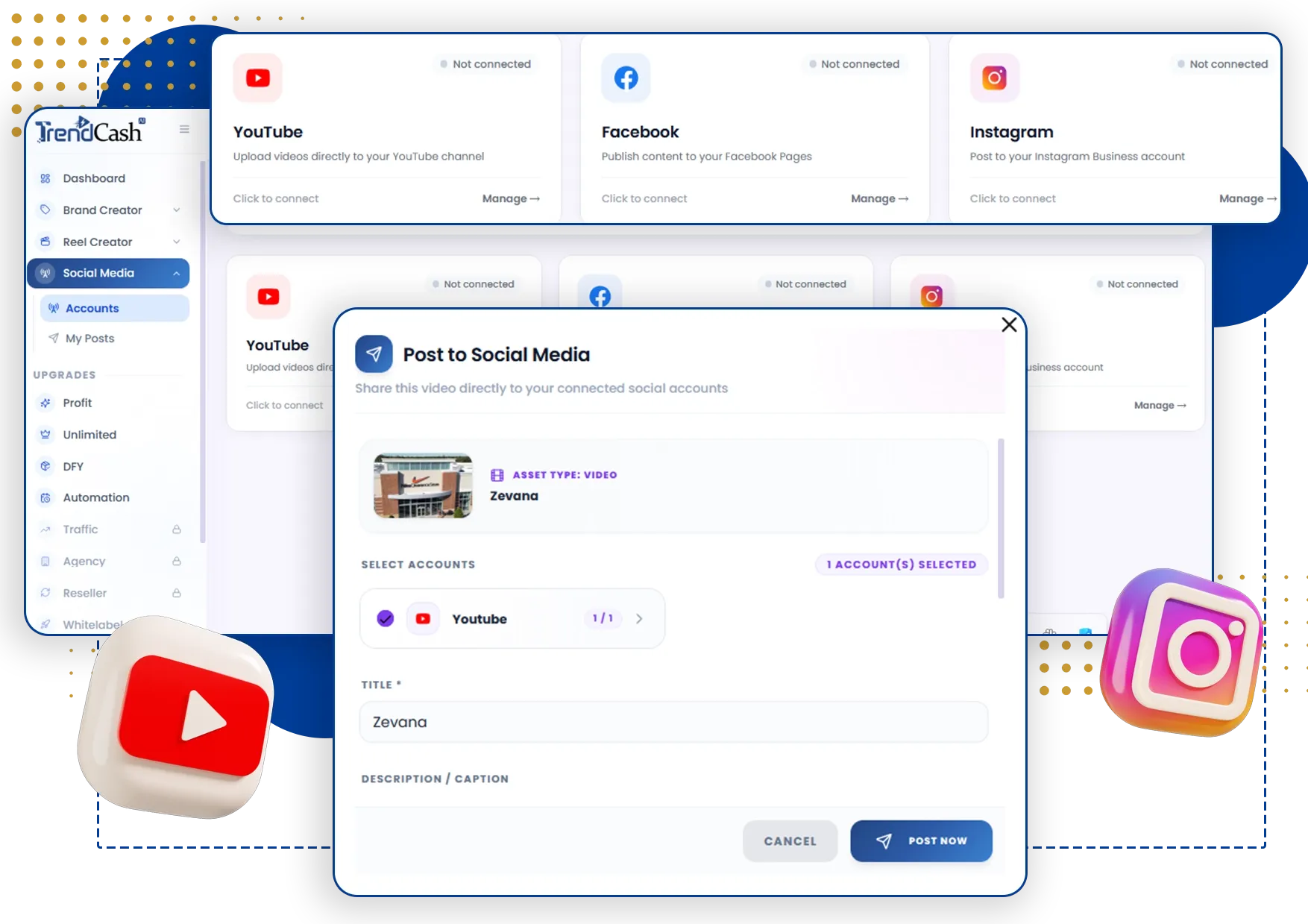Click 'Click to connect' in background YouTube card
The width and height of the screenshot is (1308, 924).
(x=285, y=405)
